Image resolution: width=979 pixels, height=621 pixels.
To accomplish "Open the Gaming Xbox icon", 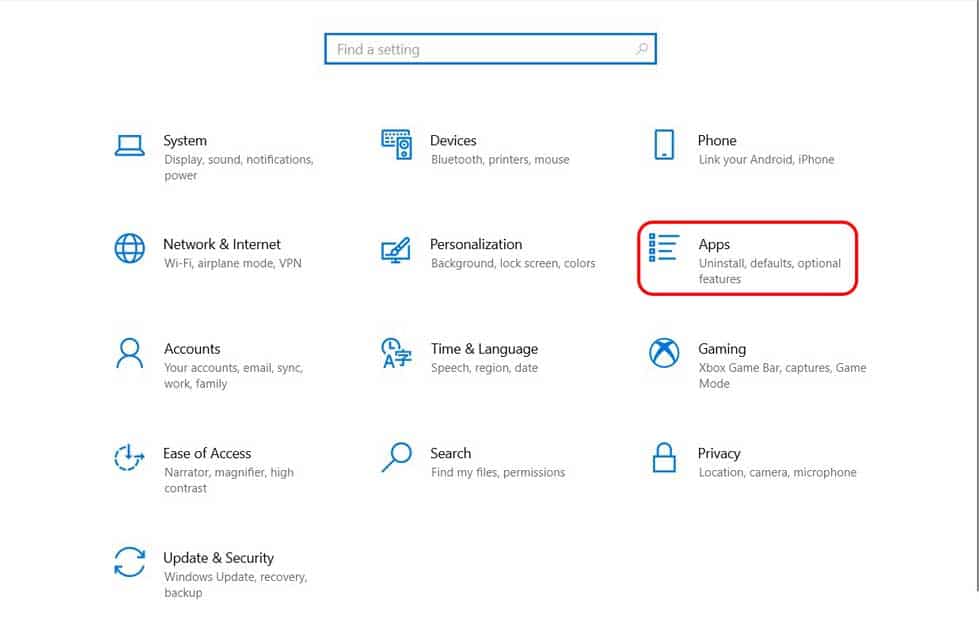I will point(664,353).
